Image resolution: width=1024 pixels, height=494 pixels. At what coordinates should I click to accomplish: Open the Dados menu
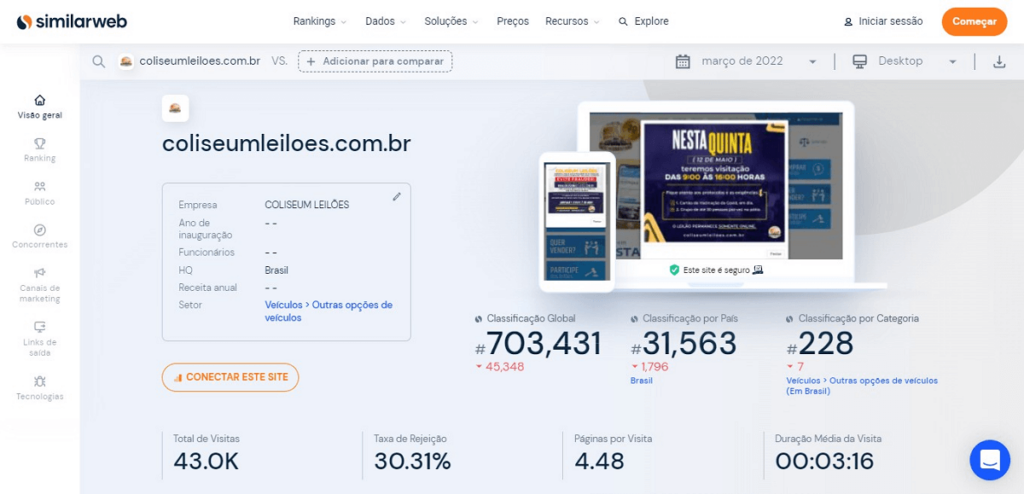(x=385, y=22)
